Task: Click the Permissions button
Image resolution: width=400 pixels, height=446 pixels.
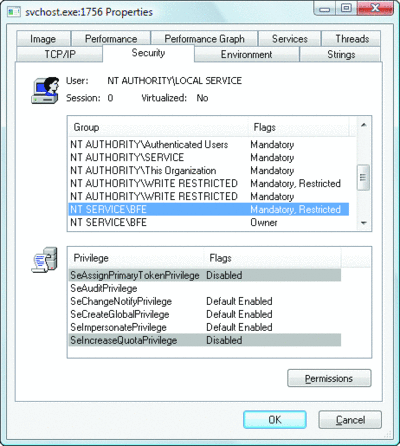Action: (329, 378)
